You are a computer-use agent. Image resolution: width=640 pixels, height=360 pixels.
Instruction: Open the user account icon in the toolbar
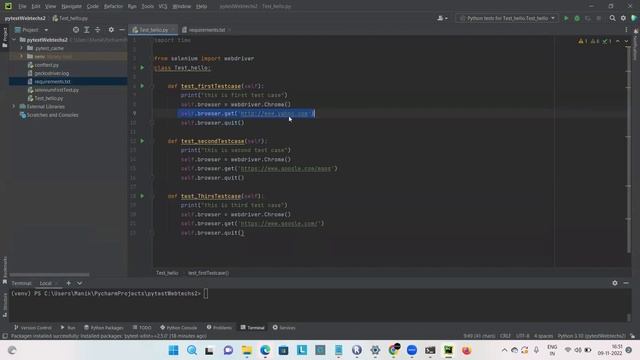(442, 18)
